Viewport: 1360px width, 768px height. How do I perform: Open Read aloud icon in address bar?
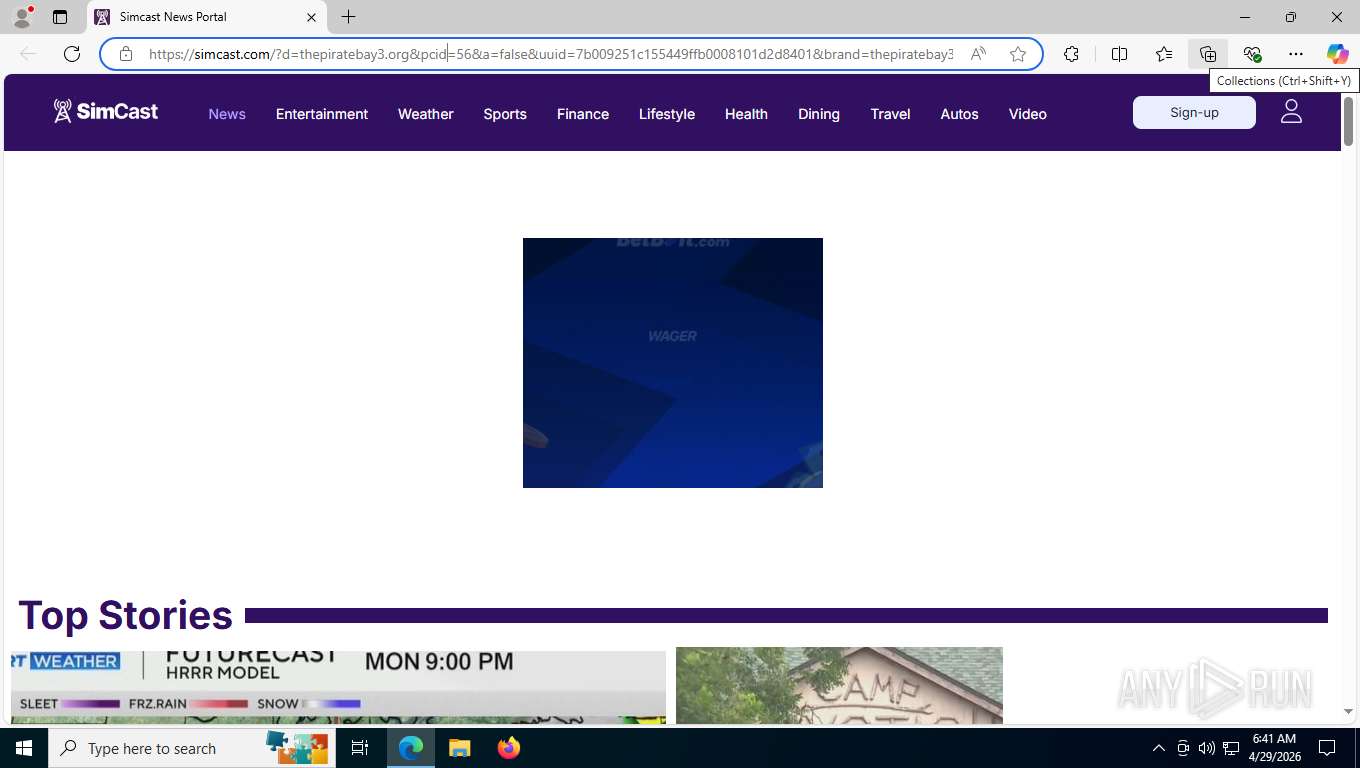[978, 54]
